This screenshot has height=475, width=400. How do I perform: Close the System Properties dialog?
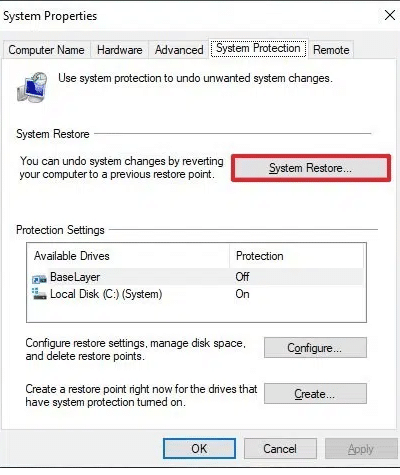(389, 15)
